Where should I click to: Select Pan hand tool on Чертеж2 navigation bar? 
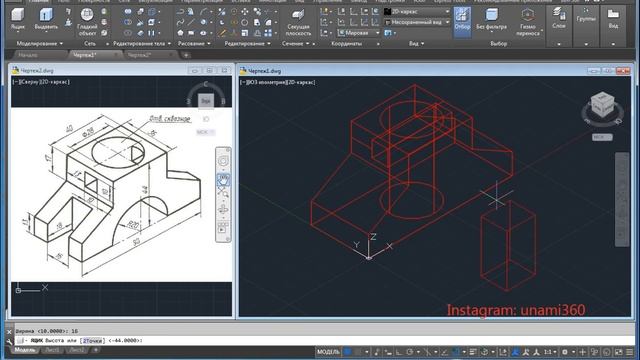tap(223, 179)
